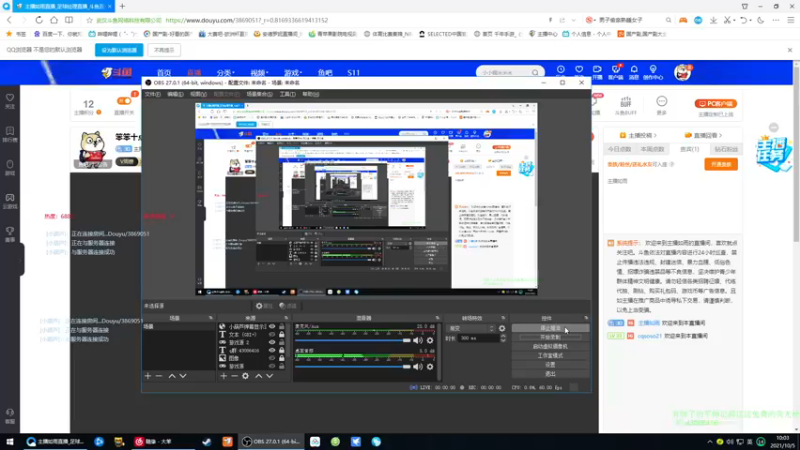Image resolution: width=800 pixels, height=450 pixels.
Task: Open Windows Start menu
Action: (10, 442)
